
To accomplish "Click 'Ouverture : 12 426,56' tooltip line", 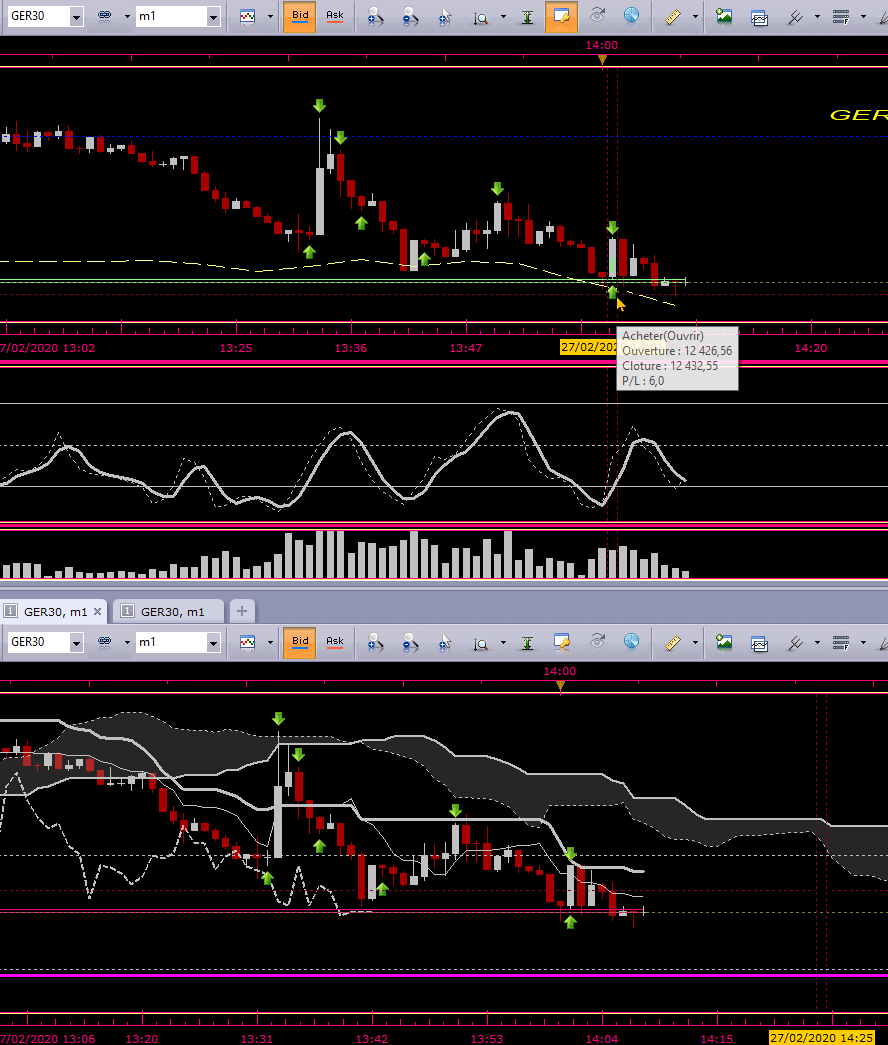I will click(677, 351).
